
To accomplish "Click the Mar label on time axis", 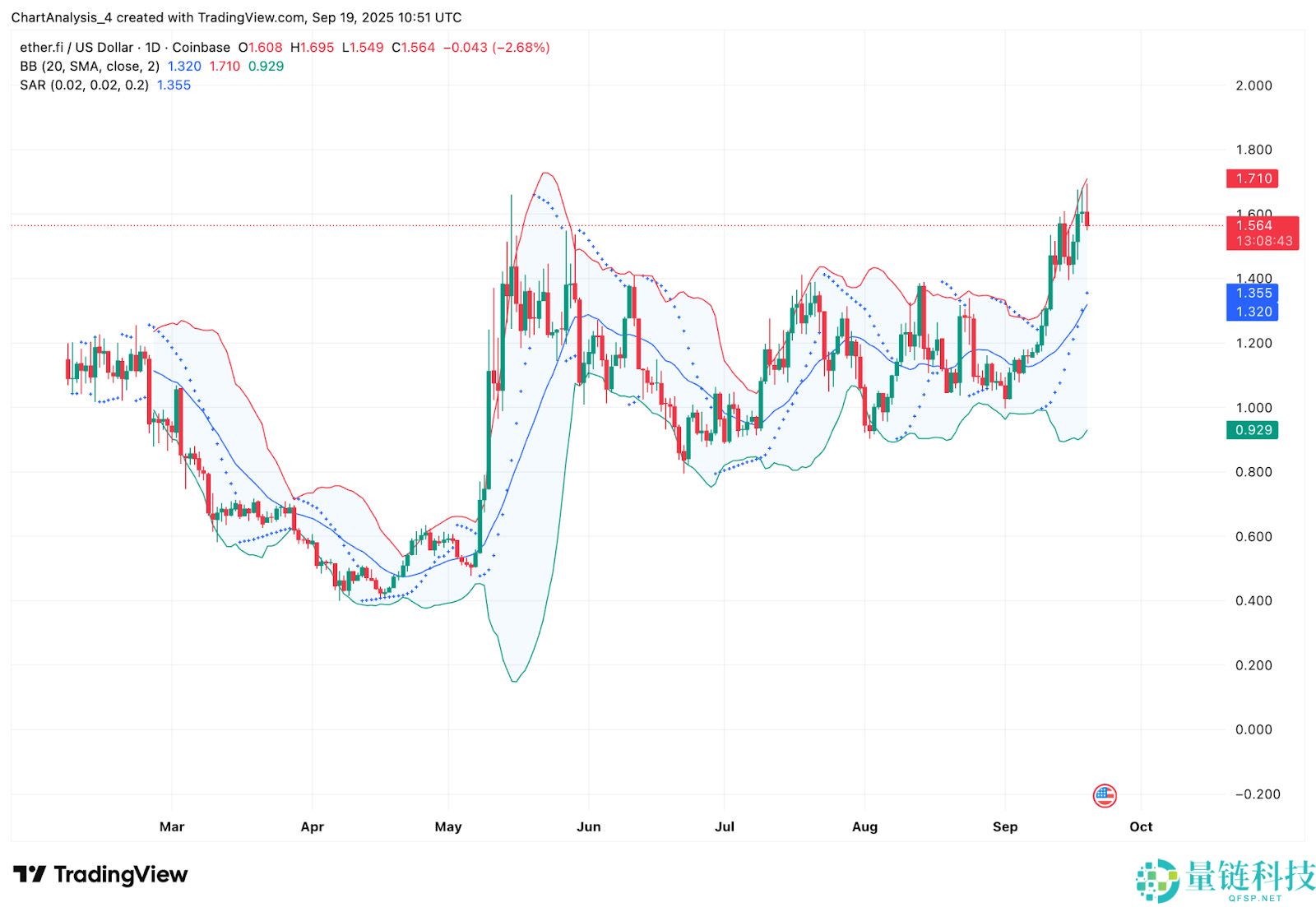I will tap(172, 826).
